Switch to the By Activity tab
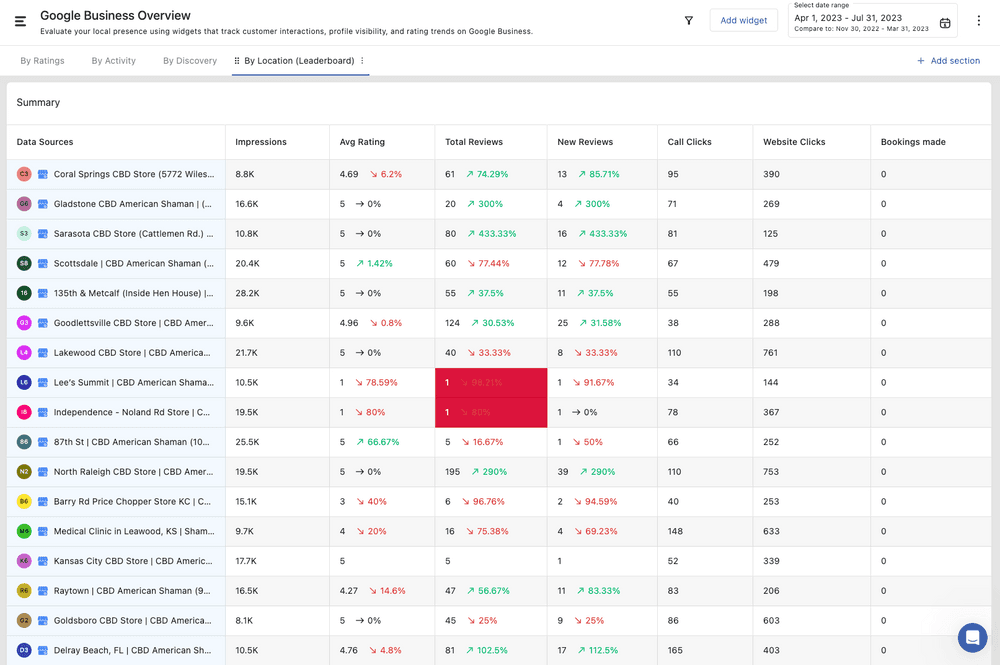1000x665 pixels. click(x=113, y=61)
